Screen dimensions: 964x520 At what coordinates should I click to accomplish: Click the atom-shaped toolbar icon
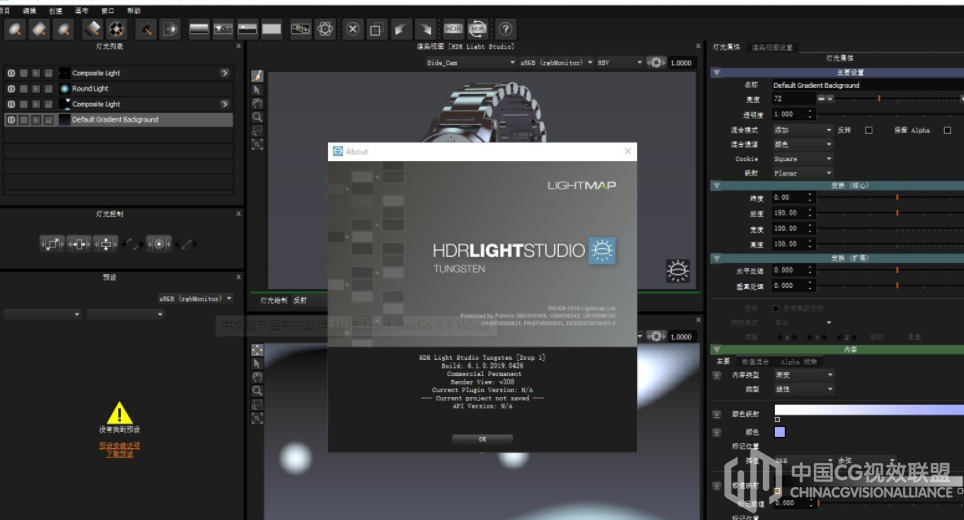pos(325,29)
